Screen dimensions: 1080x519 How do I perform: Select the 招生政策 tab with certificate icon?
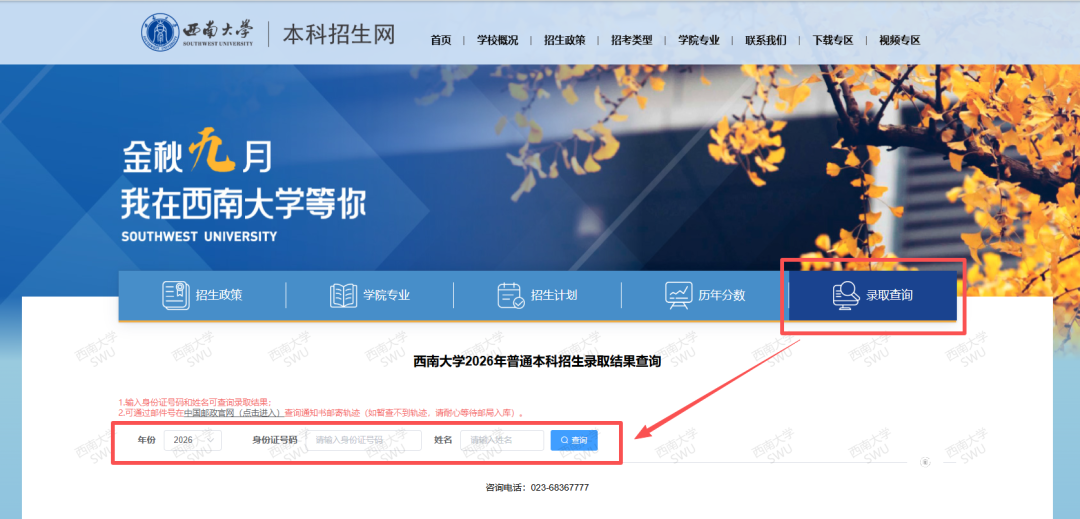pos(202,295)
